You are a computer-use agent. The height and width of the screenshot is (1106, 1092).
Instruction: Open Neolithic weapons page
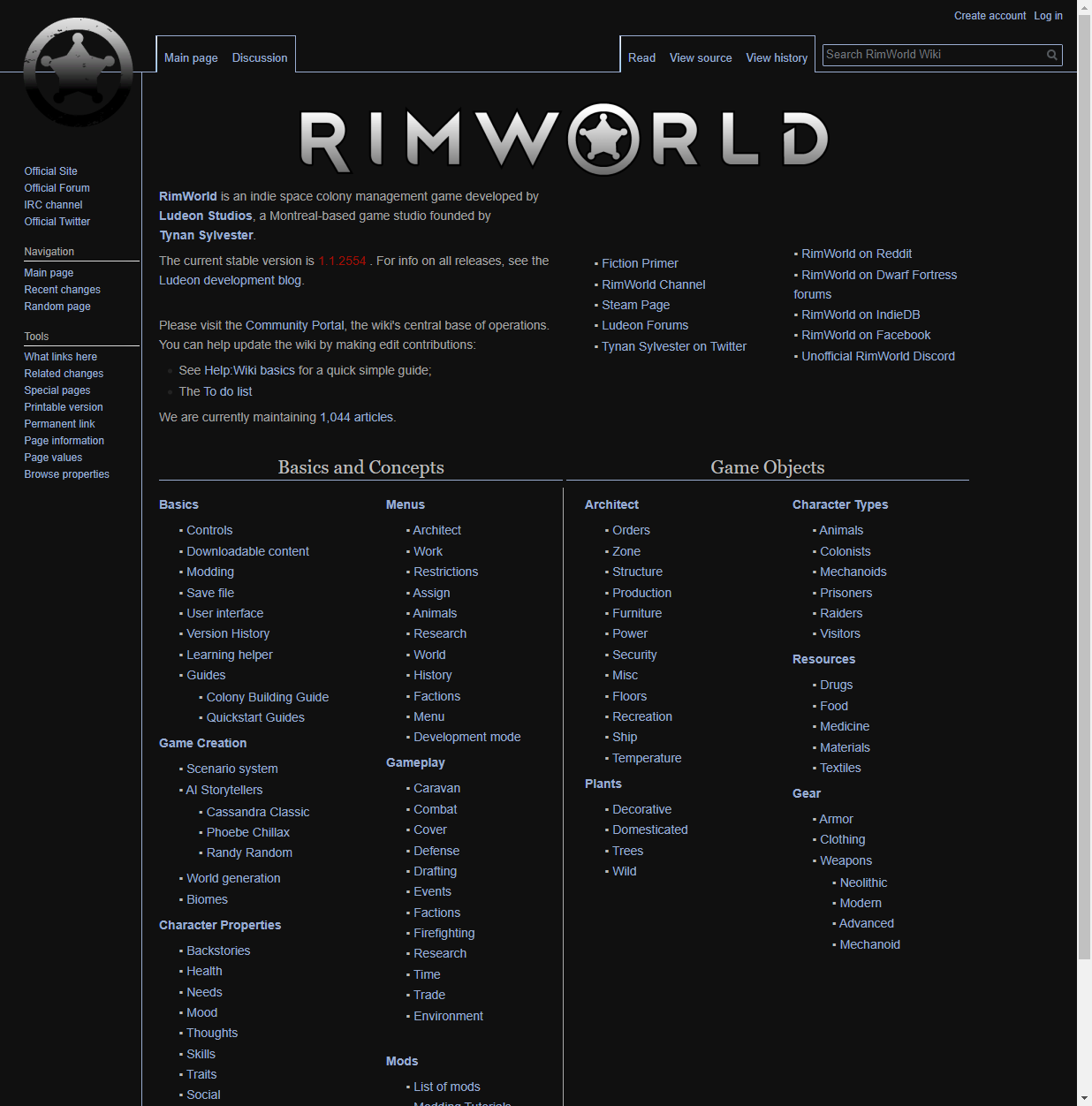[x=863, y=883]
